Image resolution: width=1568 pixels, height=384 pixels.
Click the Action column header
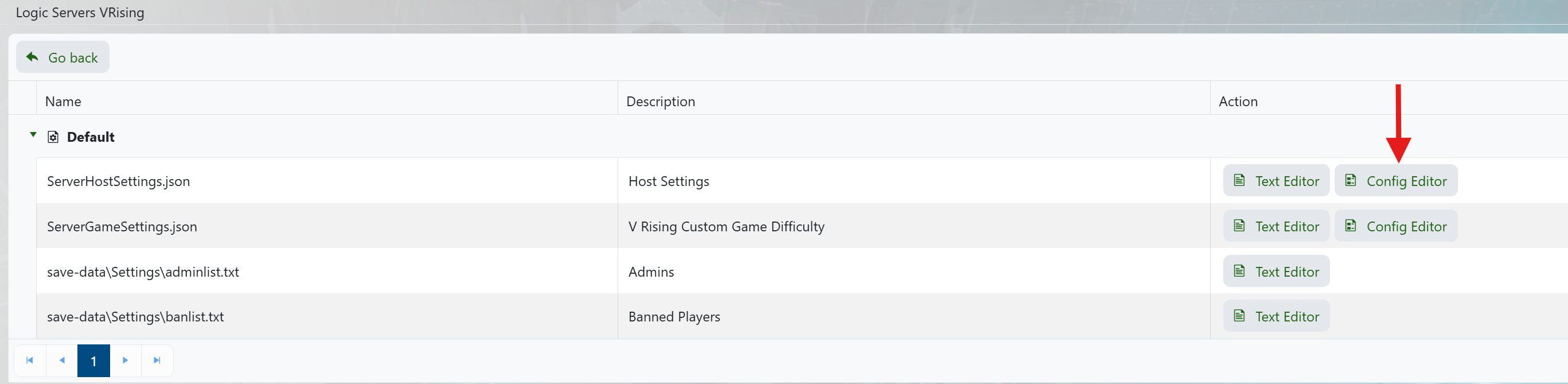pyautogui.click(x=1238, y=101)
